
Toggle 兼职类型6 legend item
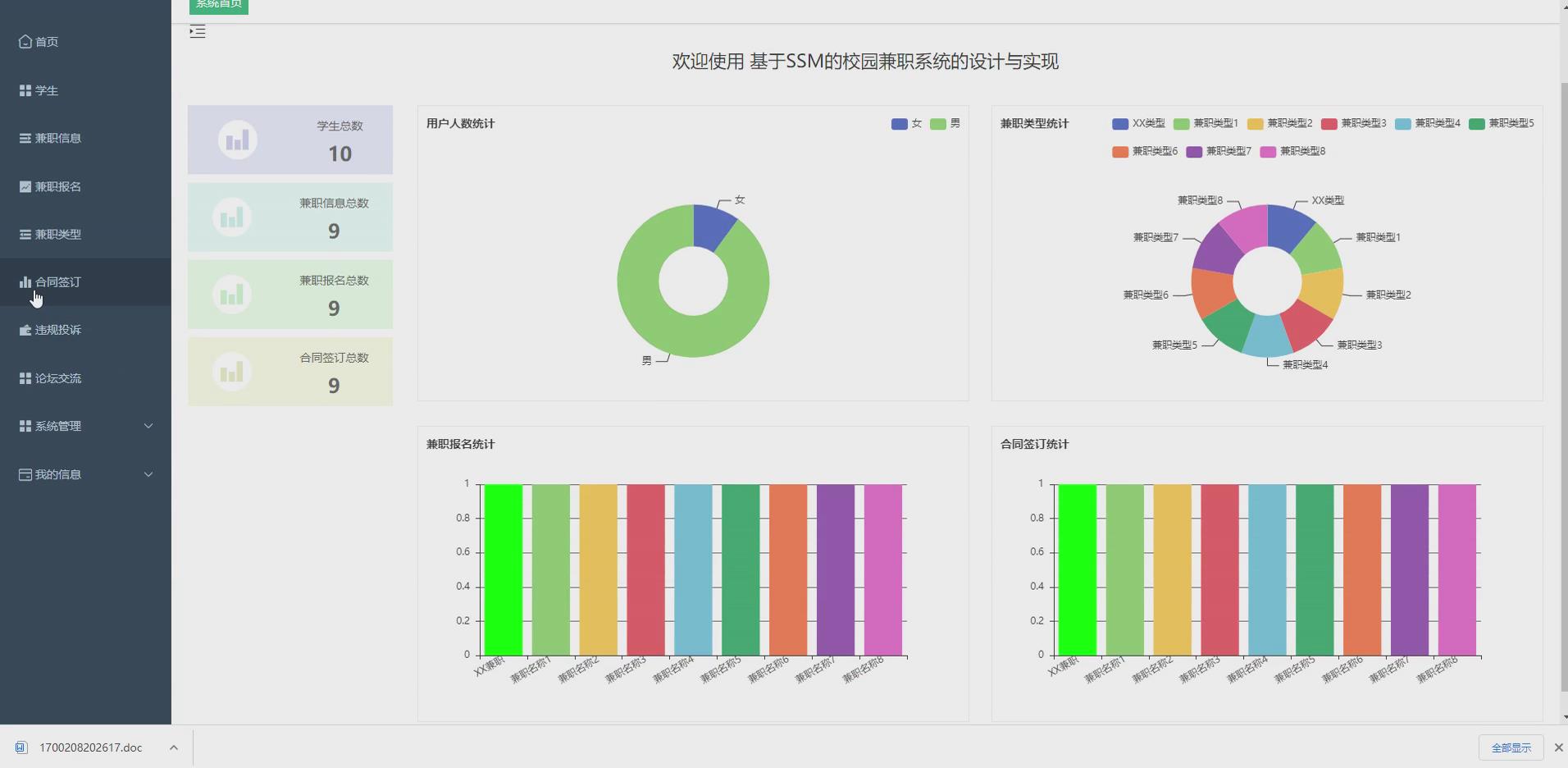click(1145, 152)
